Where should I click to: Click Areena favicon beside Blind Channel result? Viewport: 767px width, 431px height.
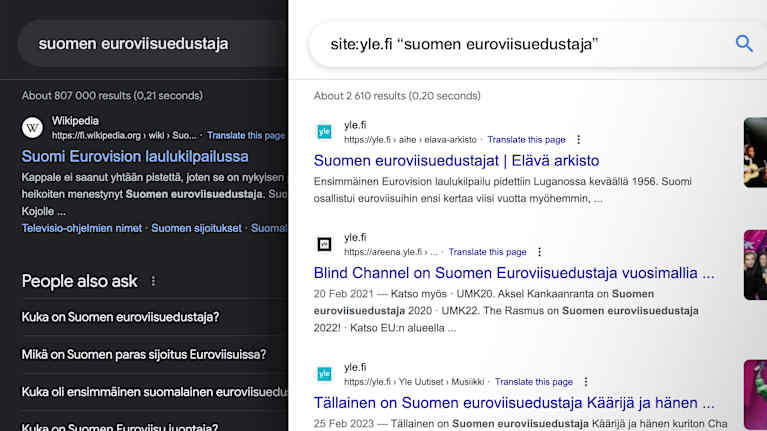pos(324,244)
